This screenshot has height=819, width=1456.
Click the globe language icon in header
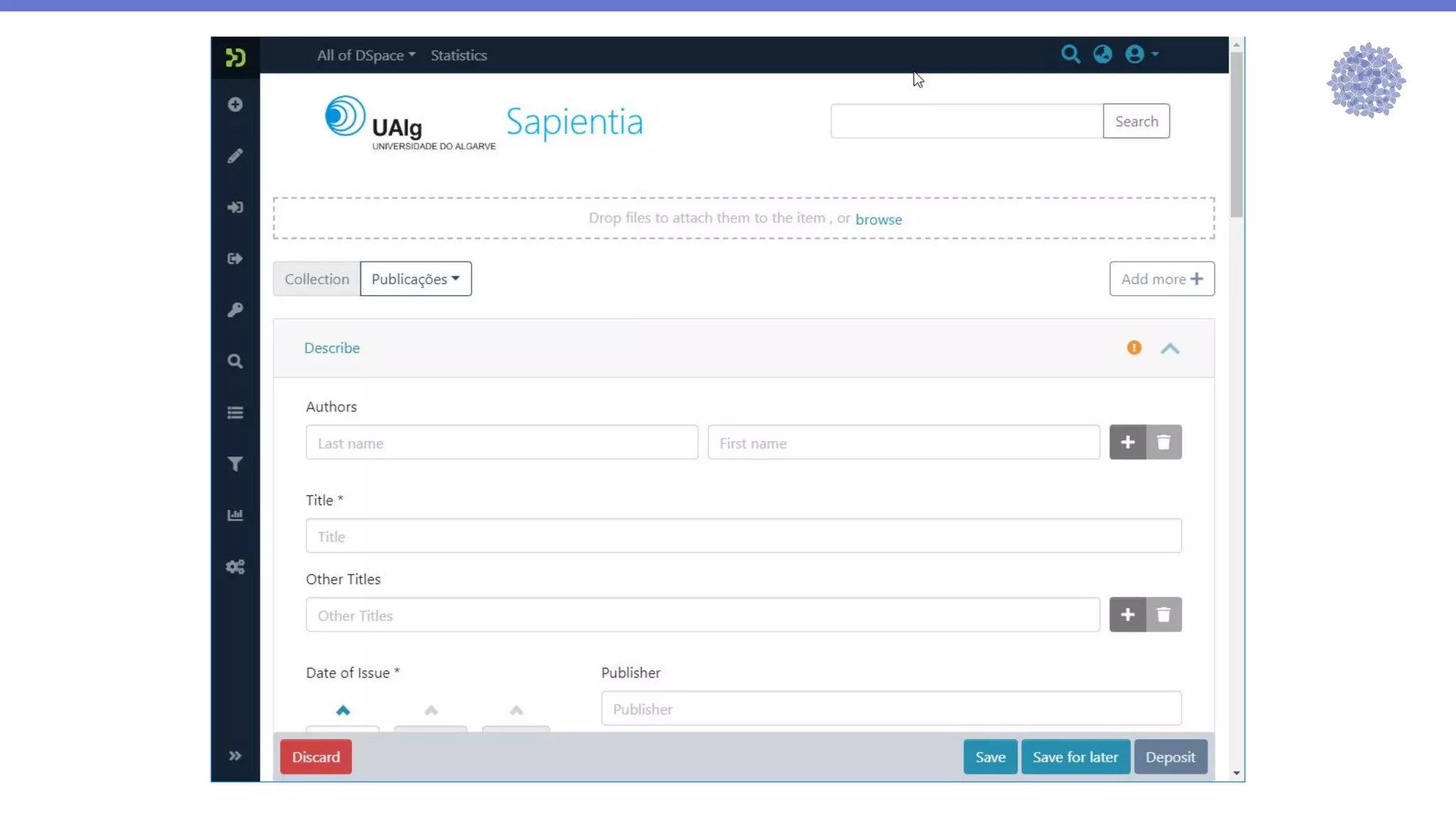pos(1103,54)
